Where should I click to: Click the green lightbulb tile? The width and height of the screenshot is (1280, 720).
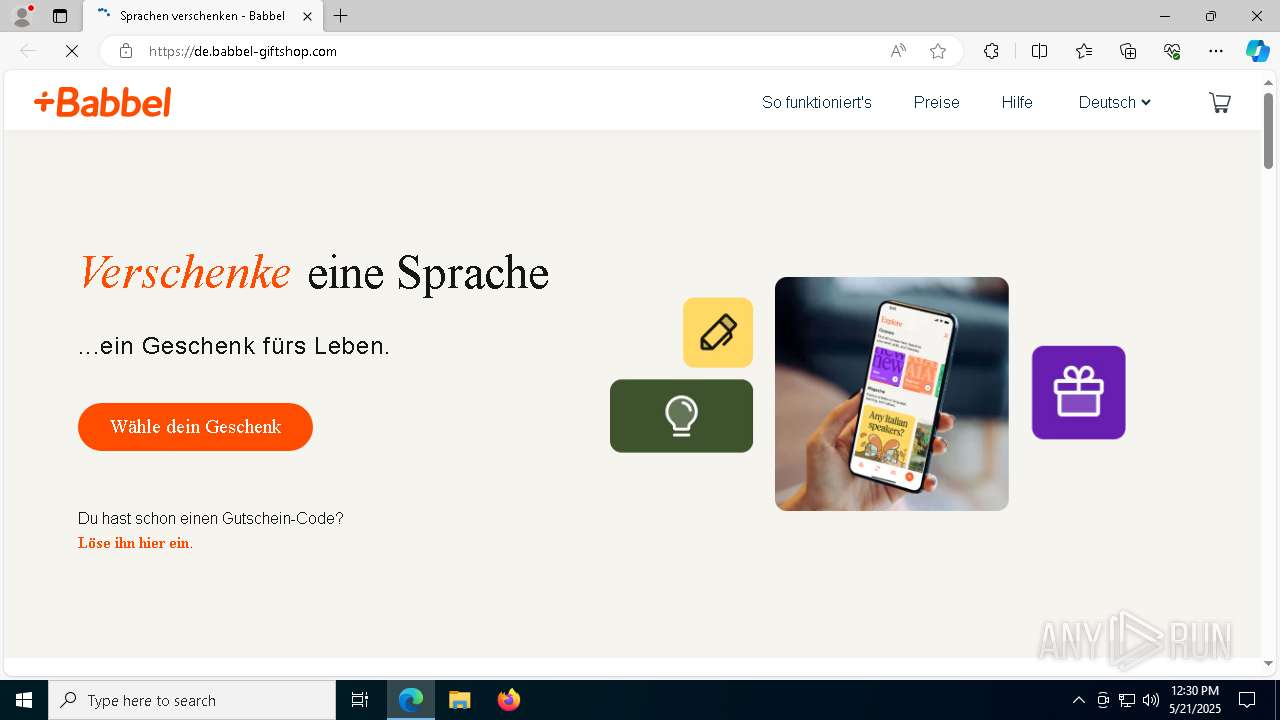681,416
